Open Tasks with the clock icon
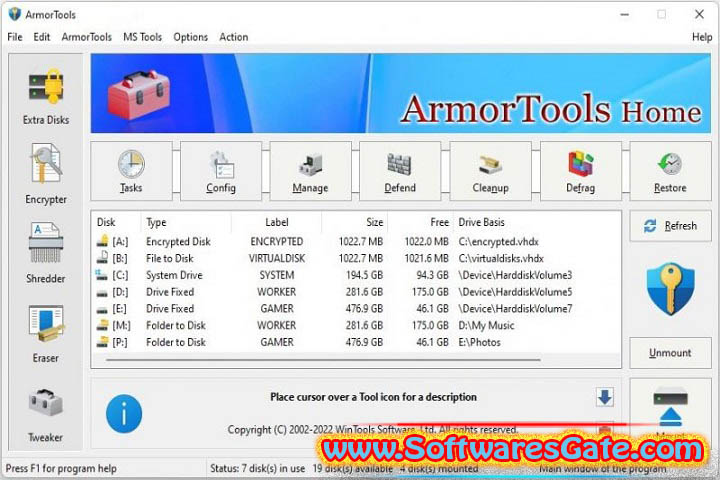720x480 pixels. click(131, 171)
